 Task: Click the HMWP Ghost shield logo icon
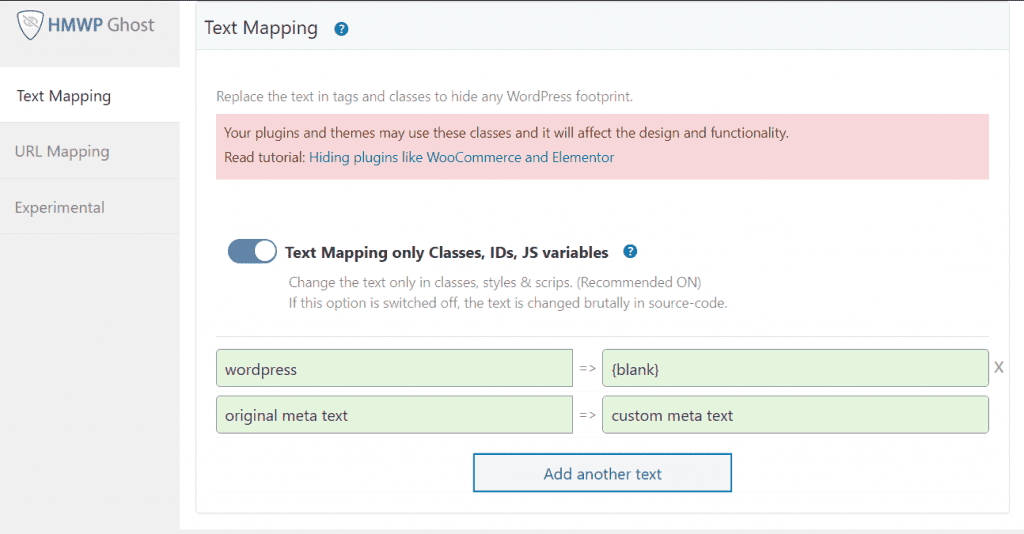31,25
